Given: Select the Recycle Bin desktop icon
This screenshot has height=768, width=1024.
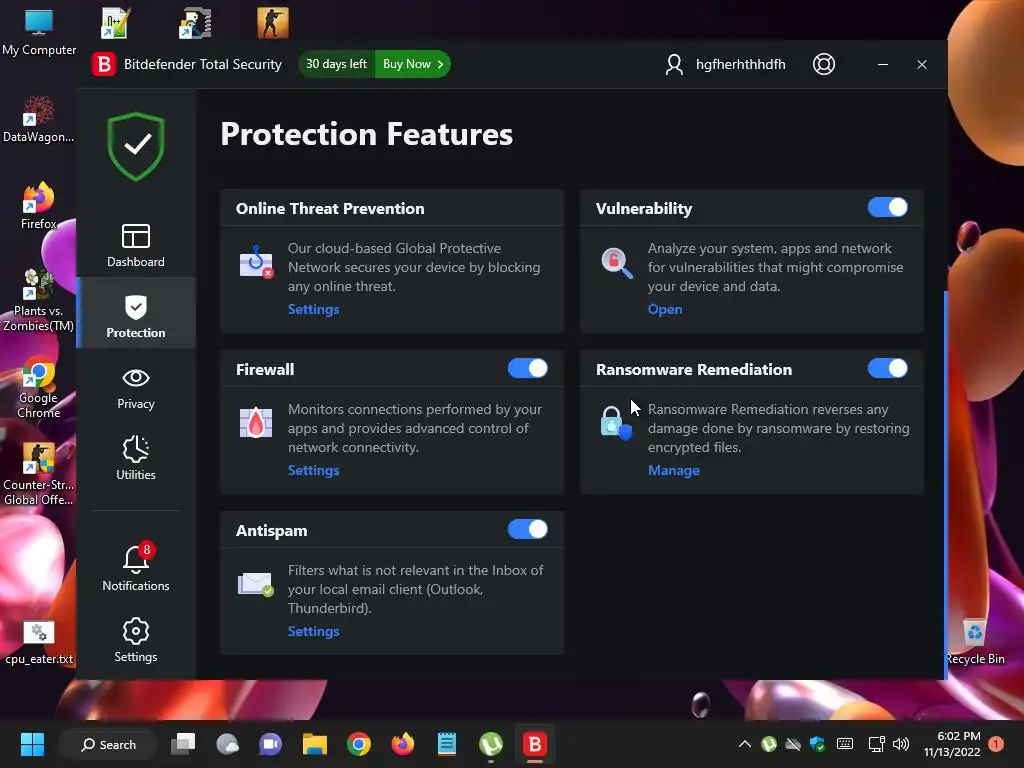Looking at the screenshot, I should click(x=975, y=641).
